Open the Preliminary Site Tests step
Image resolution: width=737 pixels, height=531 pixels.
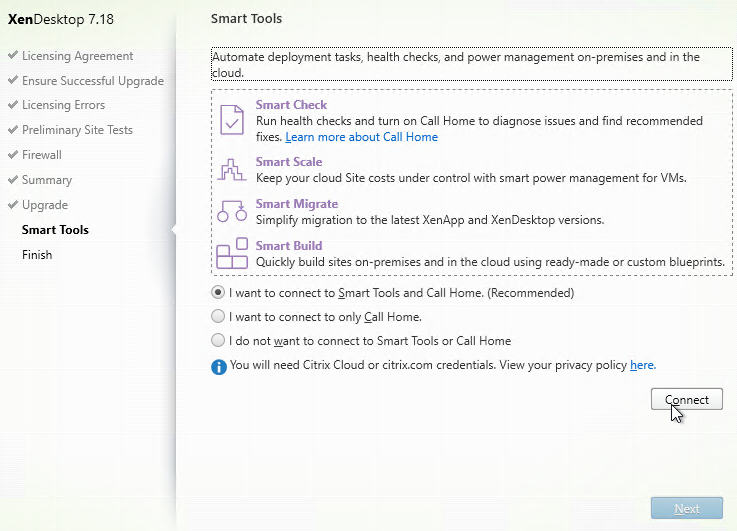pos(78,130)
